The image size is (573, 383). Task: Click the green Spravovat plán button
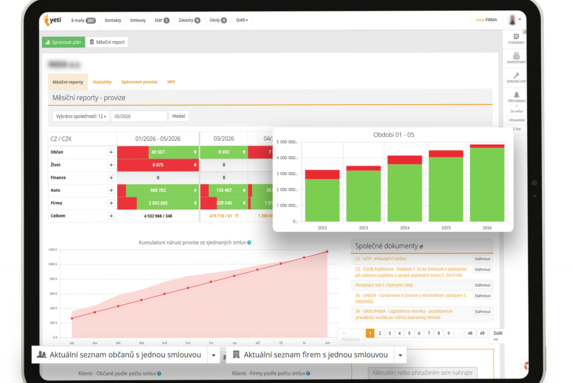pyautogui.click(x=64, y=42)
